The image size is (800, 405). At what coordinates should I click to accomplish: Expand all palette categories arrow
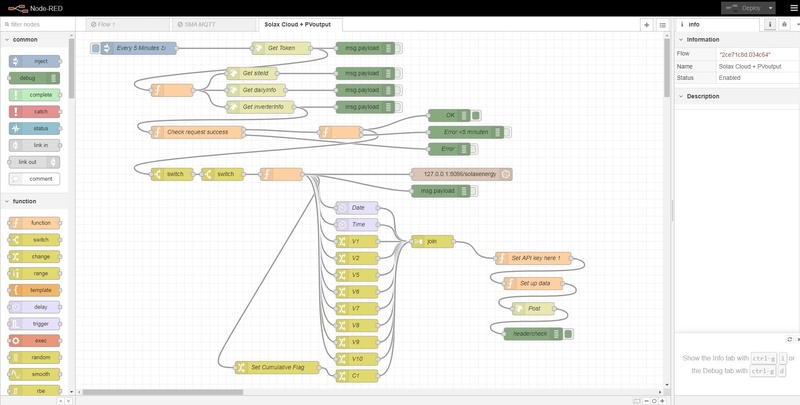coord(69,401)
